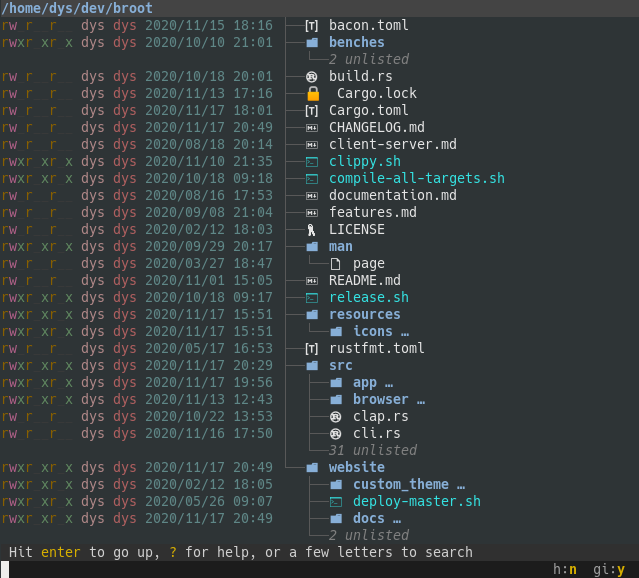Click the padlock icon of Cargo.lock

313,93
